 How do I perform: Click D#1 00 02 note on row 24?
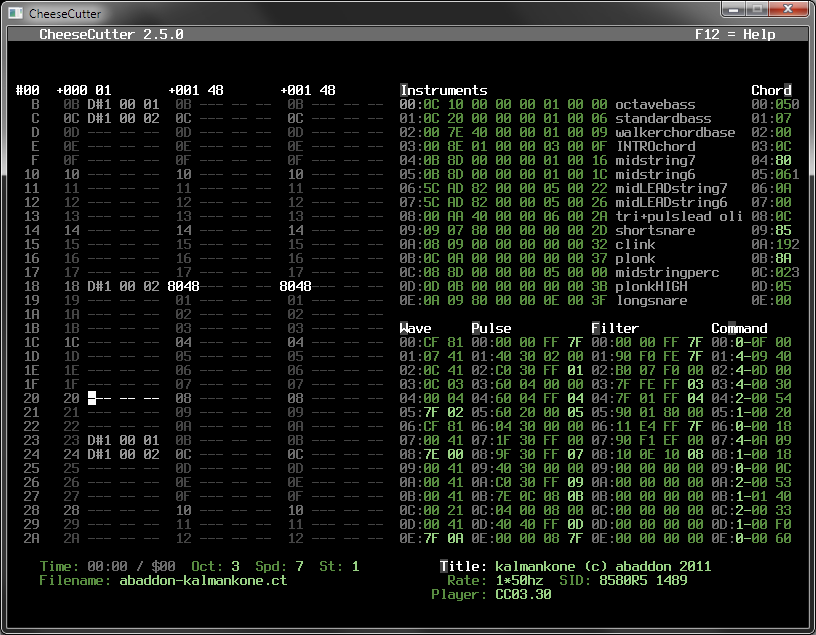pyautogui.click(x=123, y=455)
